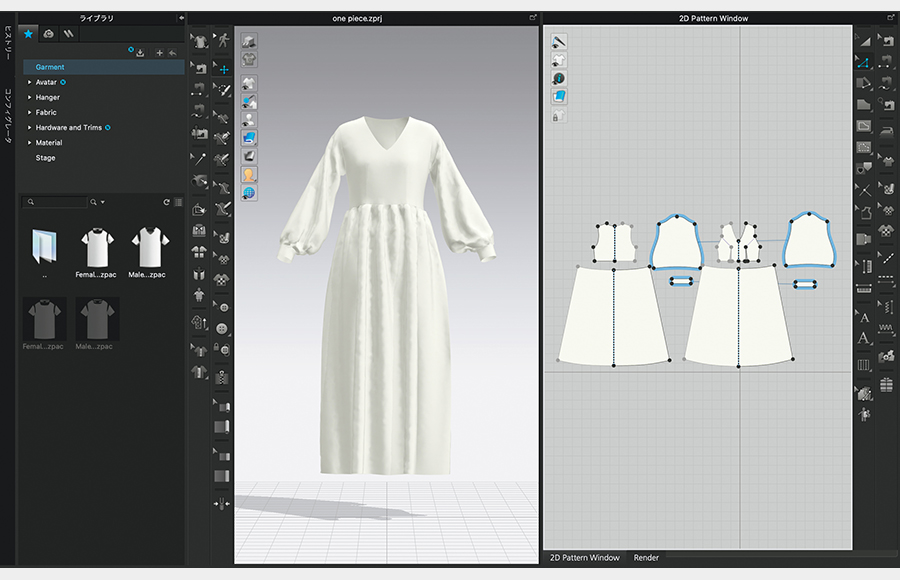Image resolution: width=900 pixels, height=580 pixels.
Task: Click the blue texture surface swatch in 3D view
Action: [x=248, y=137]
